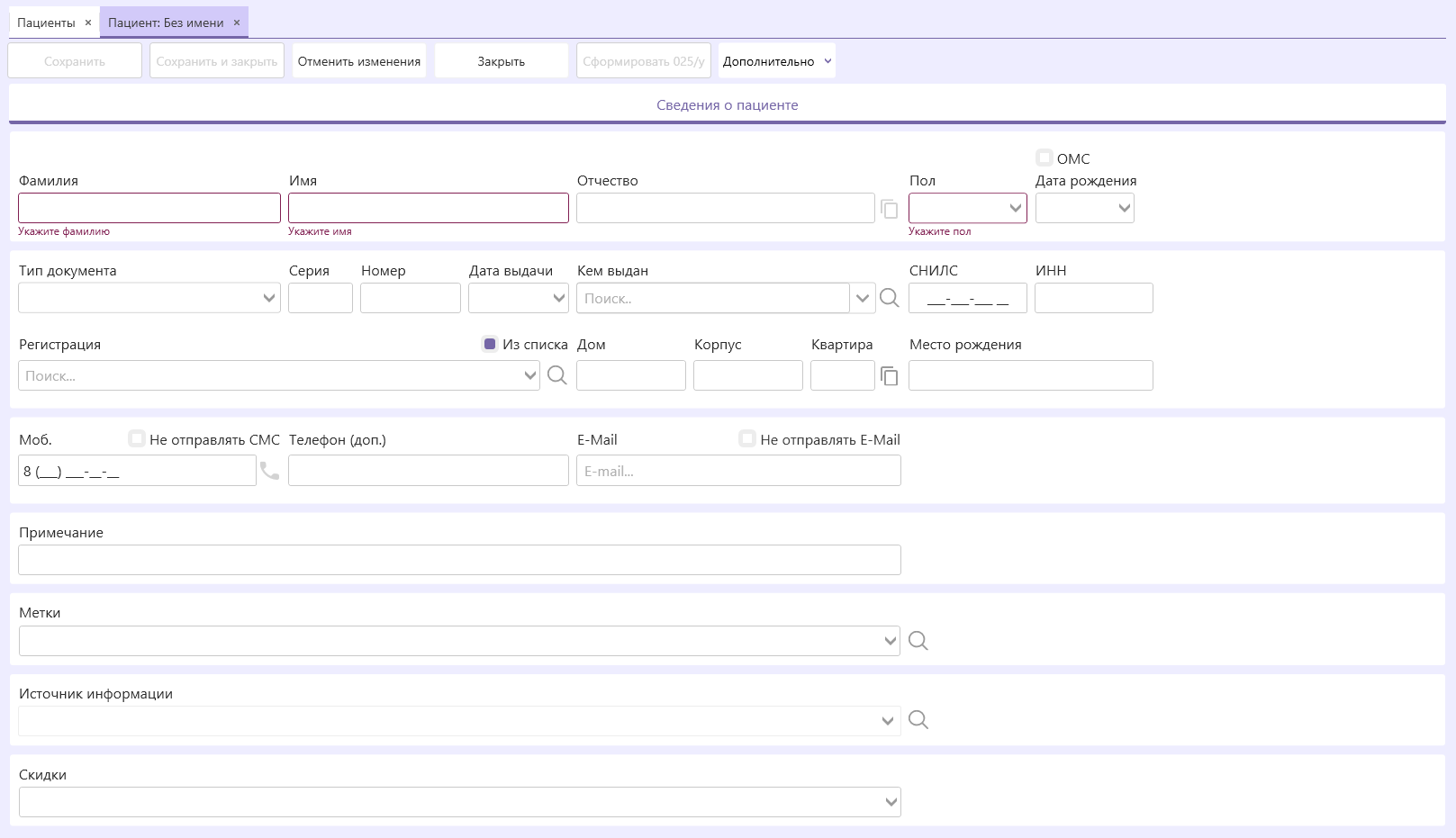Click Сохранить и закрыть button
Viewport: 1456px width, 838px height.
217,61
